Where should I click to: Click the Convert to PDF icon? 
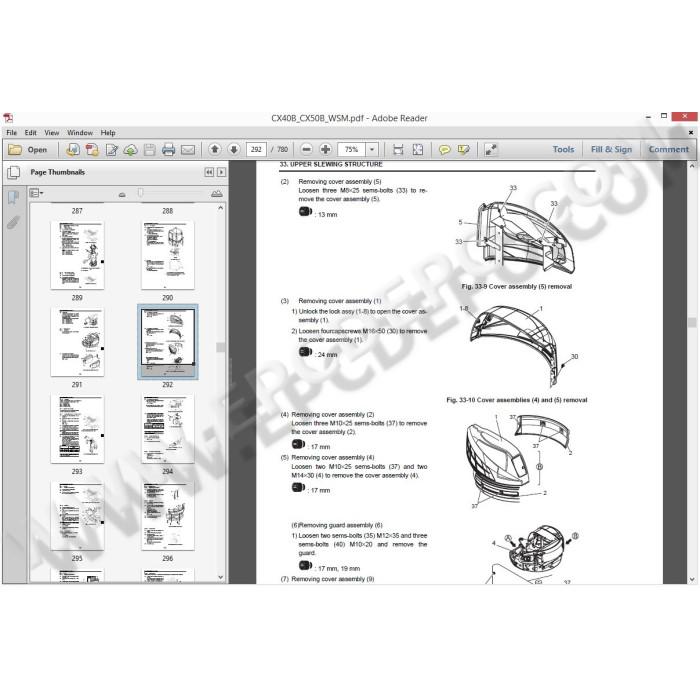point(92,150)
